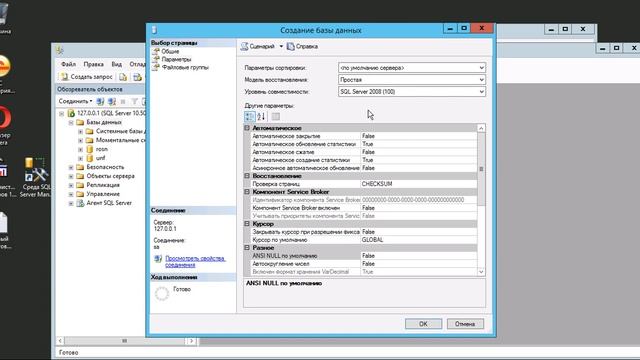This screenshot has height=360, width=640.
Task: Click Создать запрос toolbar button
Action: tap(87, 77)
